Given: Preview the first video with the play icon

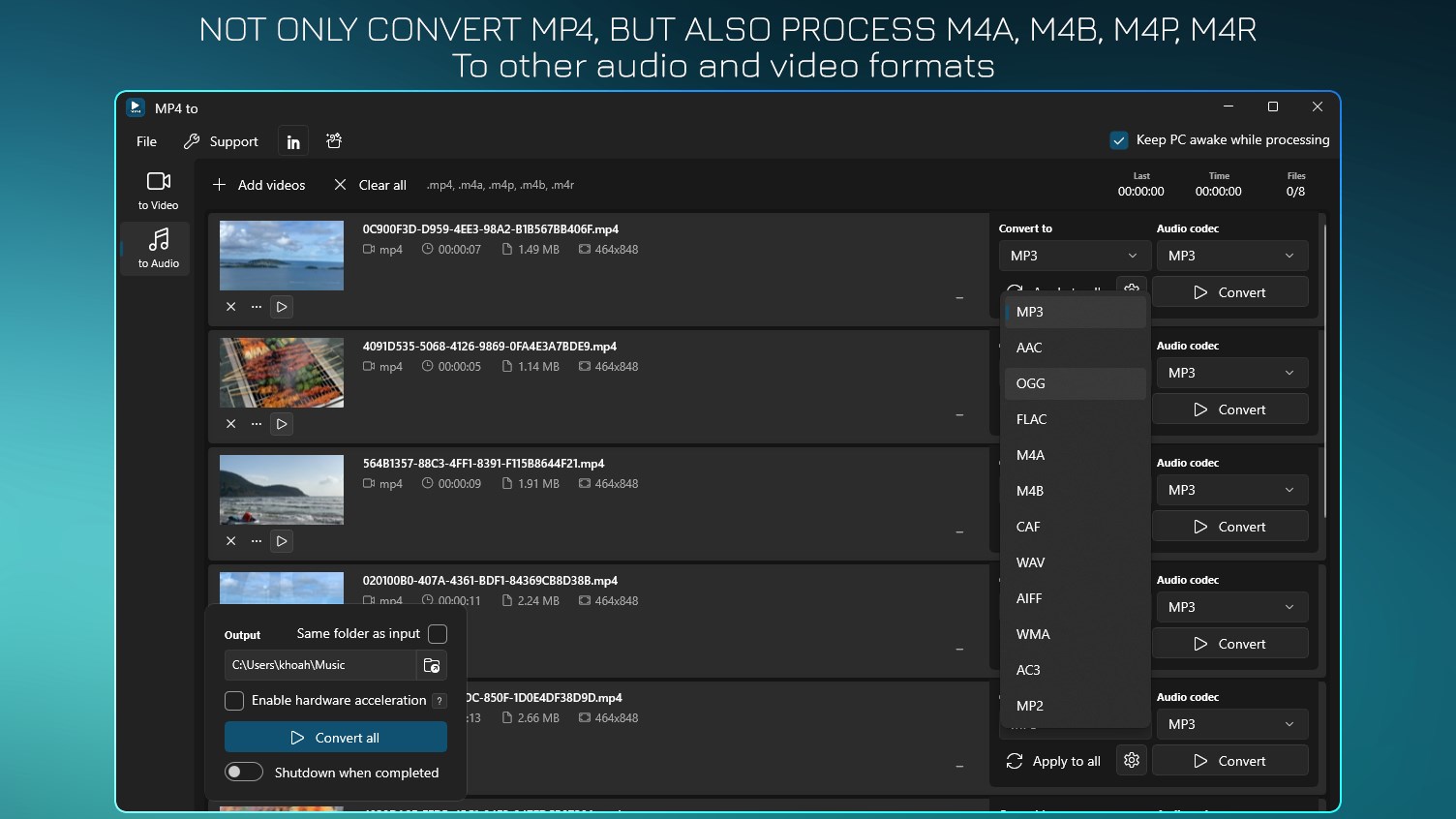Looking at the screenshot, I should click(281, 307).
